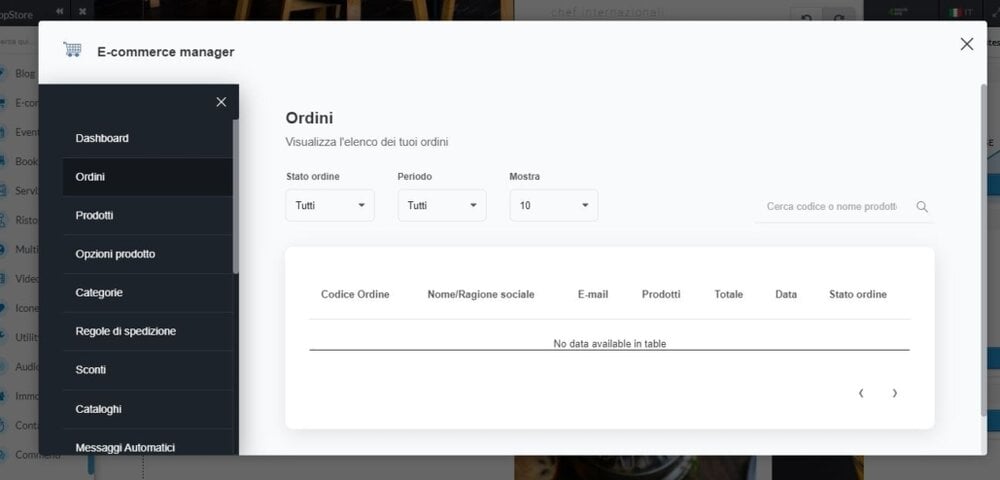1000x480 pixels.
Task: Open Dashboard in the sidebar menu
Action: click(102, 138)
